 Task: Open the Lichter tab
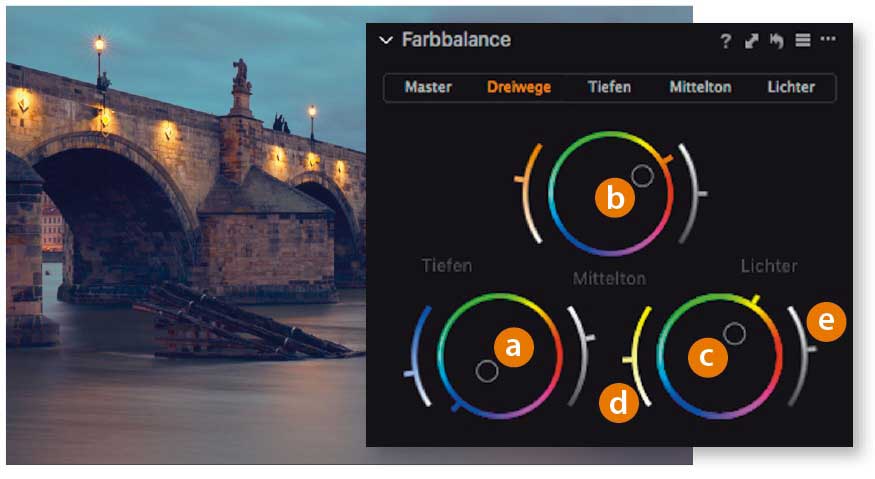point(791,87)
